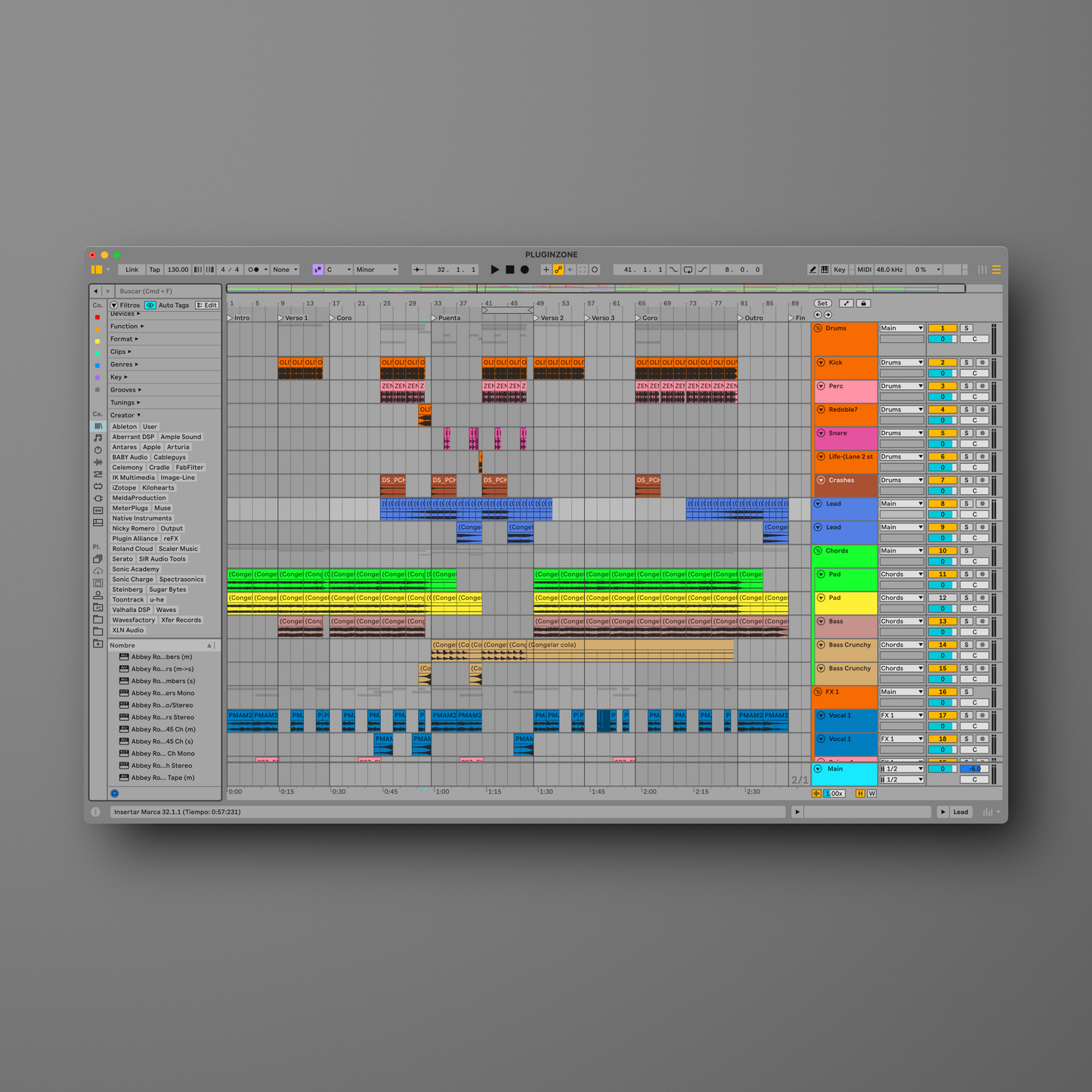Click the Edit button next to Auto Tags
This screenshot has width=1092, height=1092.
pyautogui.click(x=206, y=305)
